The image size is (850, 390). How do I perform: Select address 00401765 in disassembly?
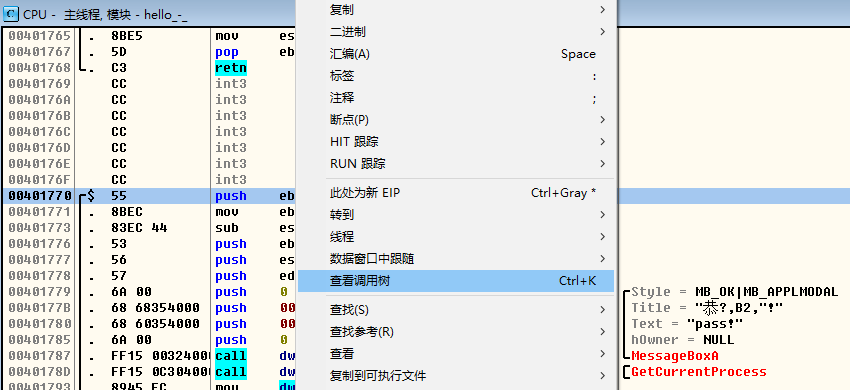click(40, 36)
